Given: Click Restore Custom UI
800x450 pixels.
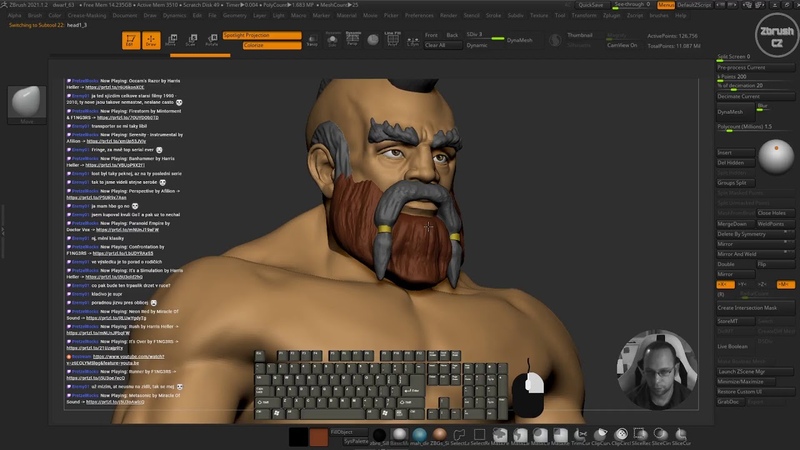Looking at the screenshot, I should pos(756,392).
